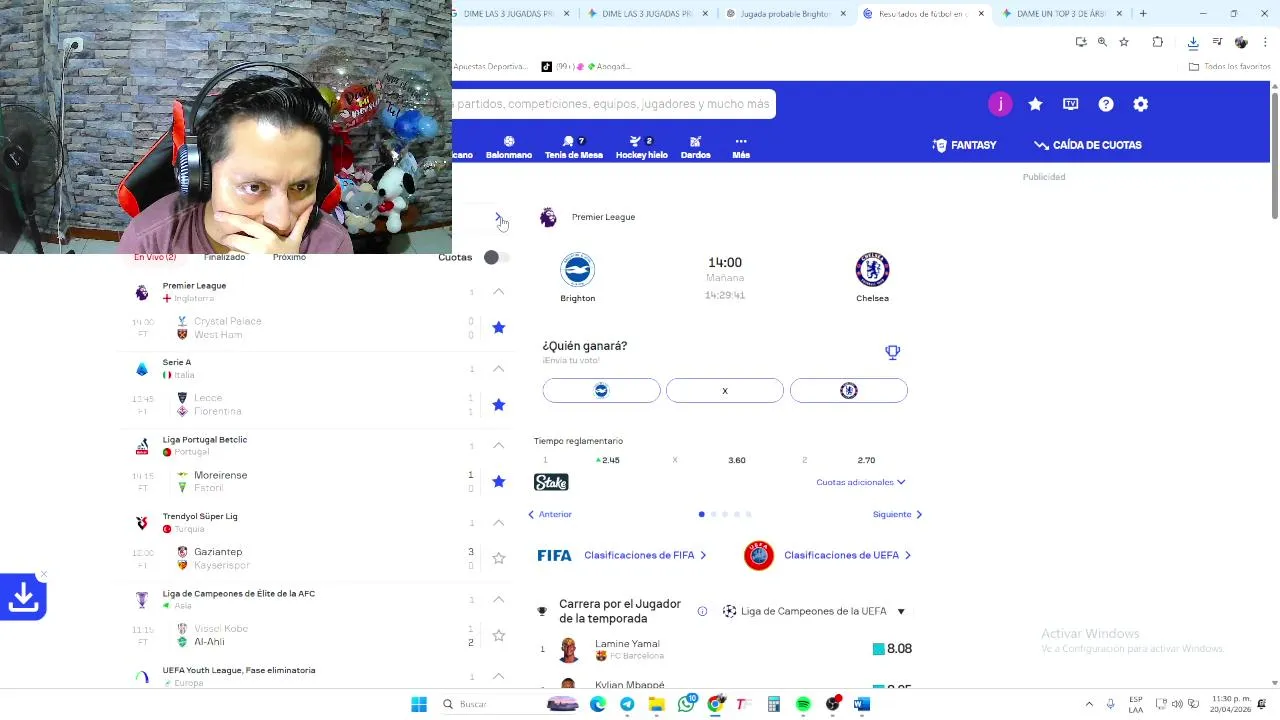The image size is (1280, 720).
Task: Click the blue download overlay button
Action: (x=23, y=597)
